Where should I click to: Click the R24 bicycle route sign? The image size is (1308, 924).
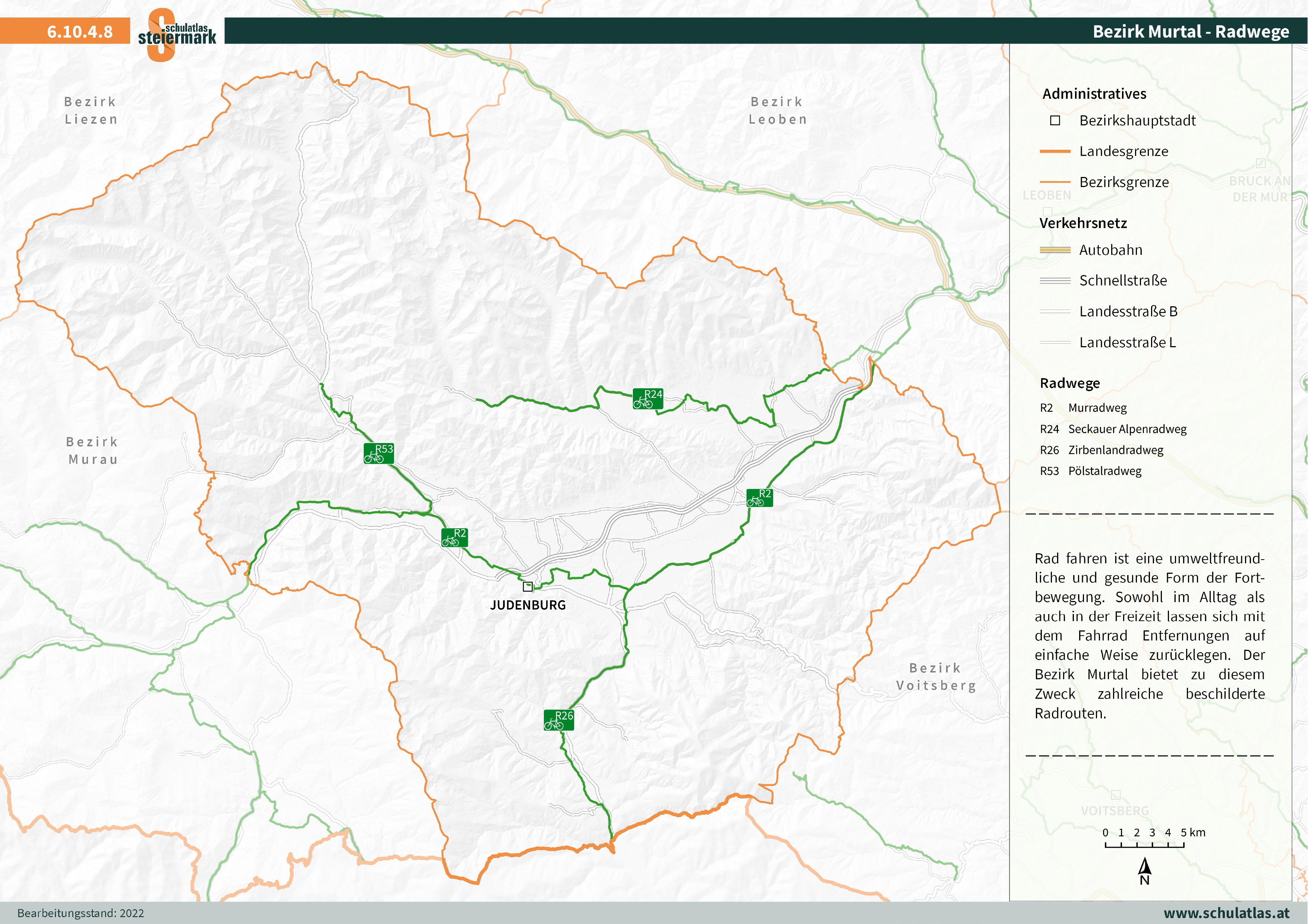click(648, 399)
